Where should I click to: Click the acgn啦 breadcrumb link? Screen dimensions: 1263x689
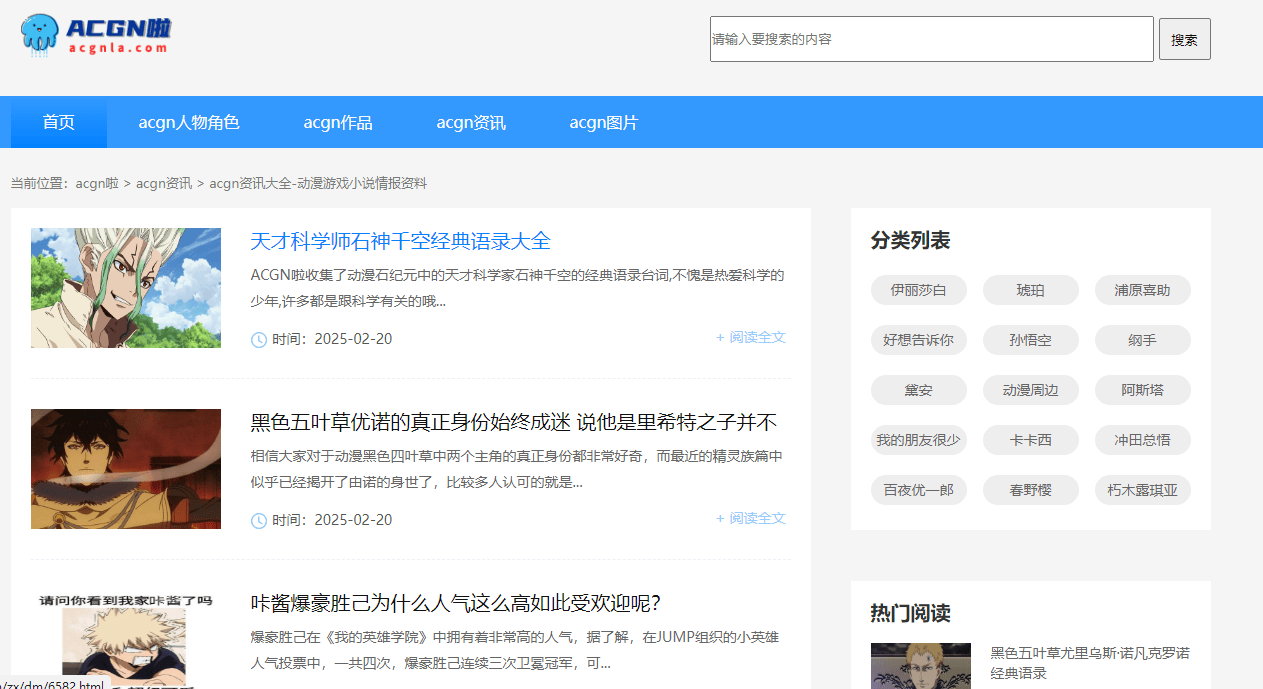click(x=97, y=183)
